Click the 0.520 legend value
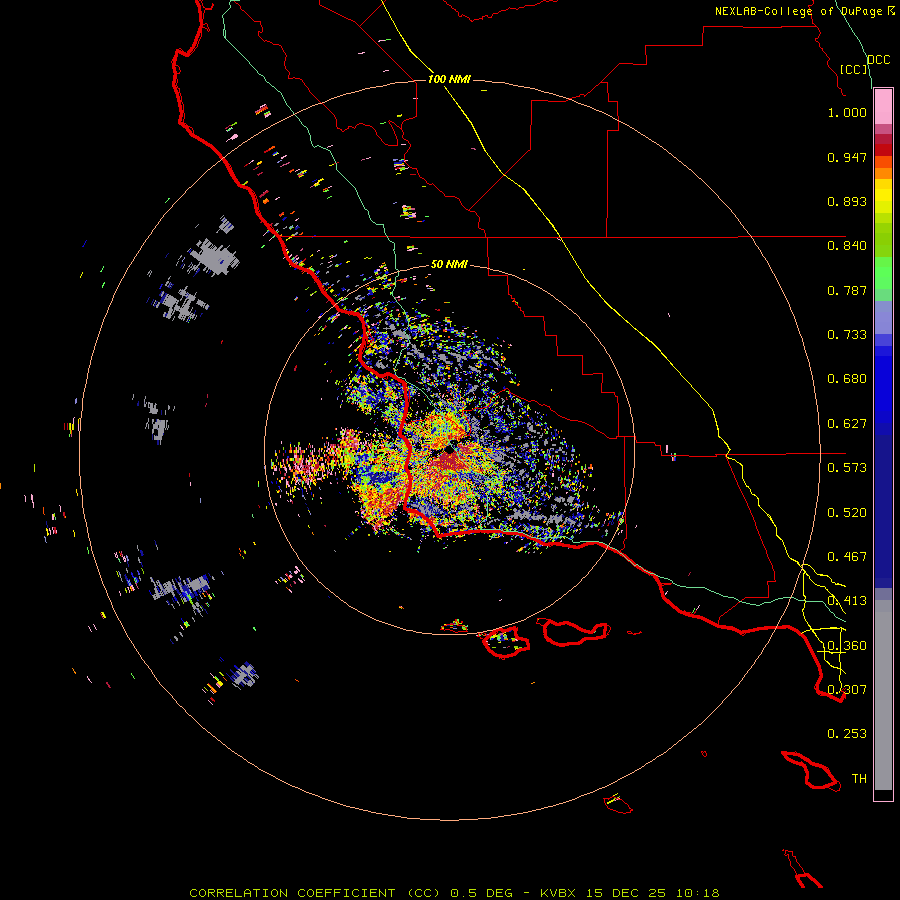900x900 pixels. click(x=847, y=513)
